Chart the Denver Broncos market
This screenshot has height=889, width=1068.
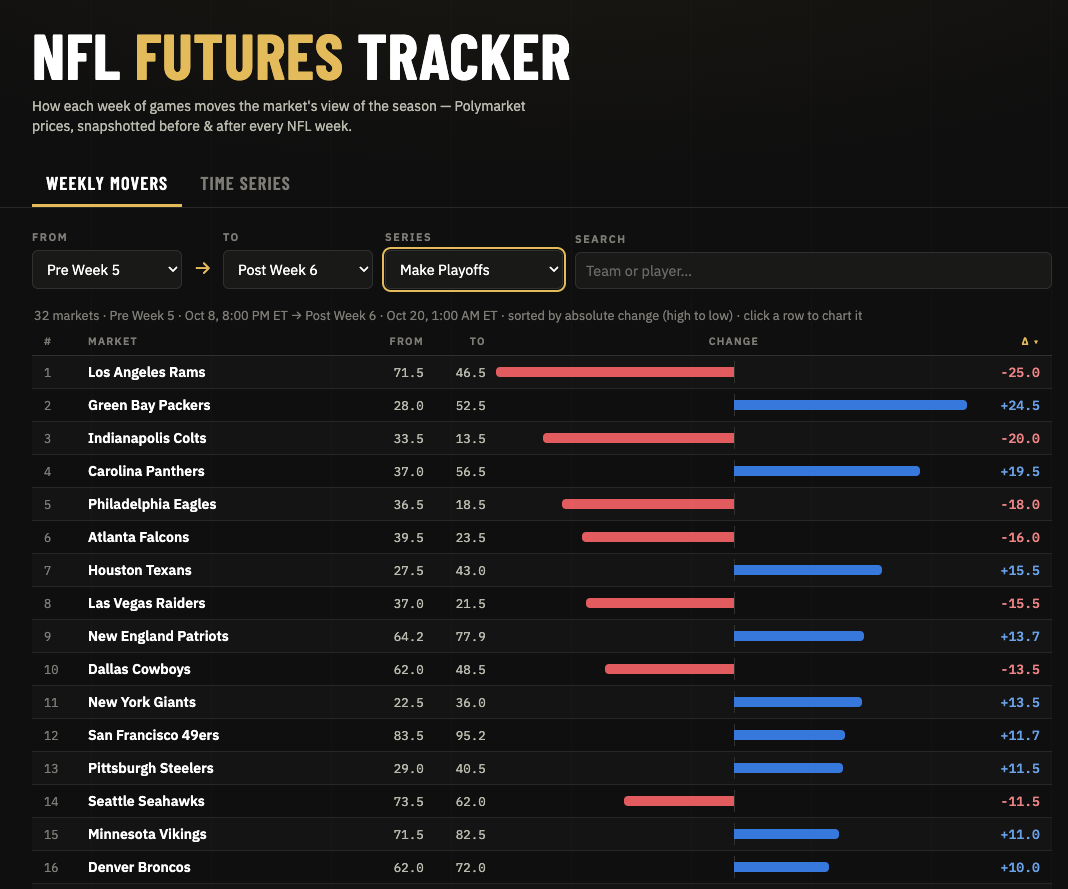(541, 867)
